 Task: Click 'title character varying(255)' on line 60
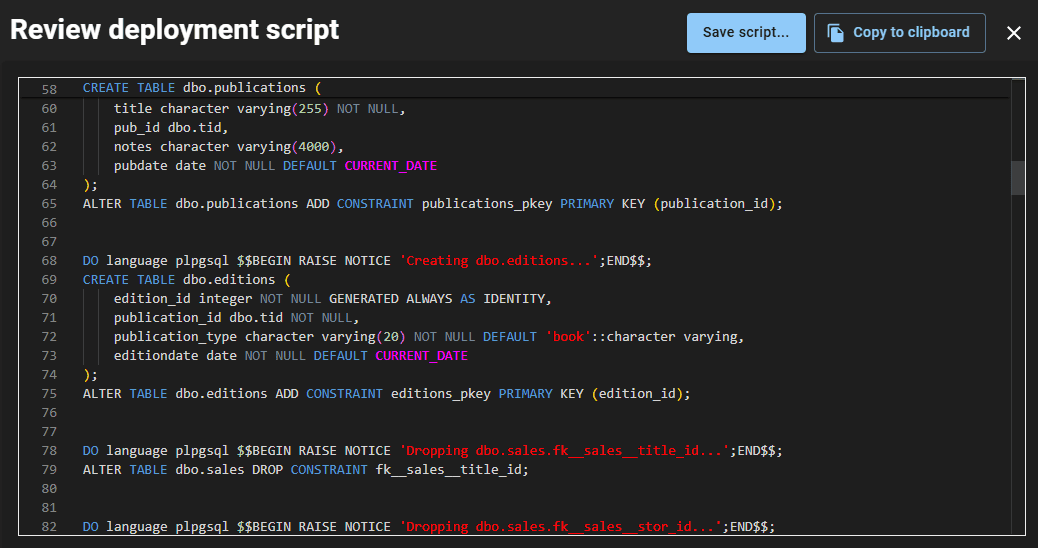(x=221, y=109)
